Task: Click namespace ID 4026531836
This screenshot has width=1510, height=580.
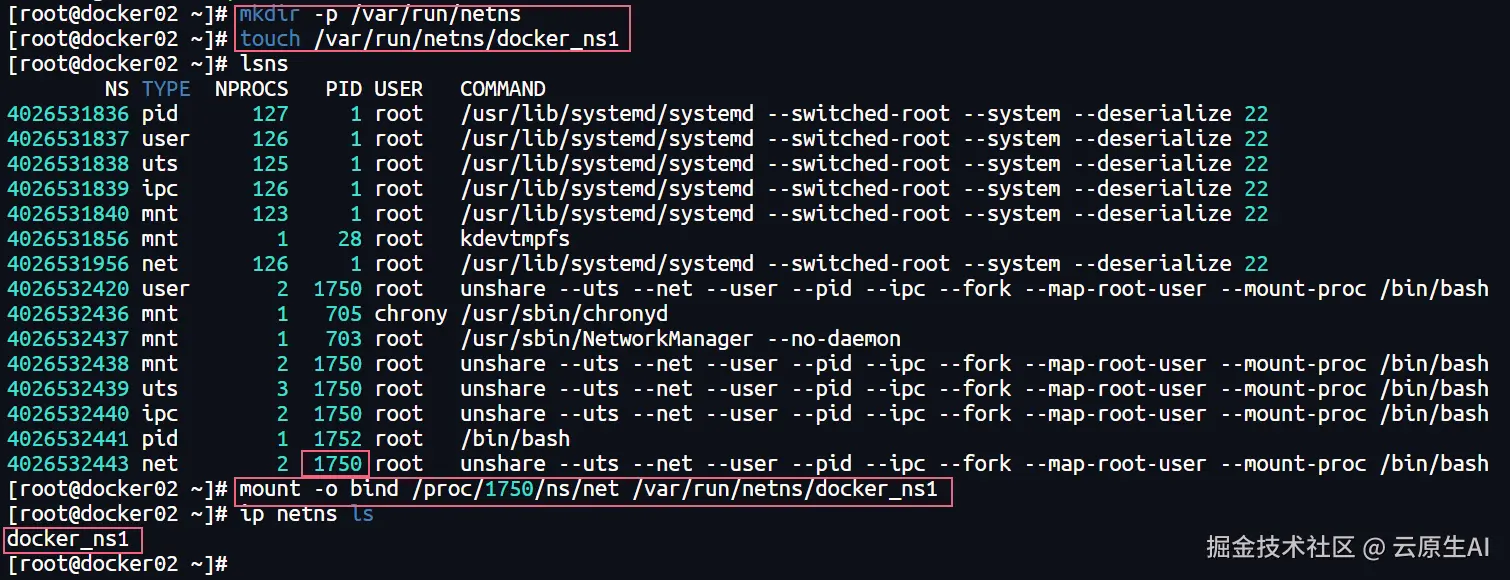Action: [x=68, y=114]
